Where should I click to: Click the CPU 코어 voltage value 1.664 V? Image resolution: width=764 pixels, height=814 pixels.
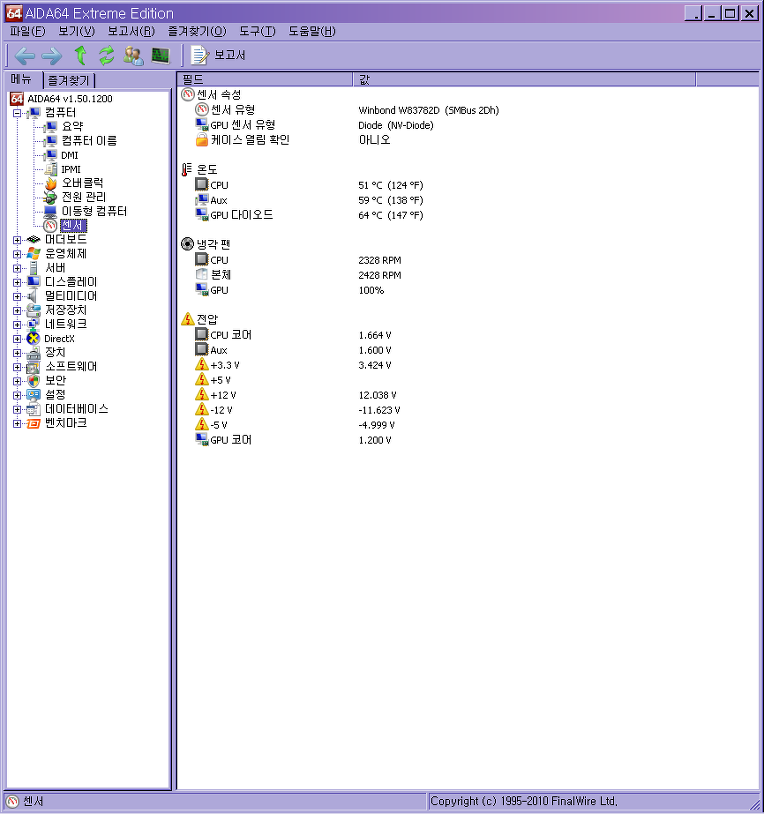pos(375,335)
